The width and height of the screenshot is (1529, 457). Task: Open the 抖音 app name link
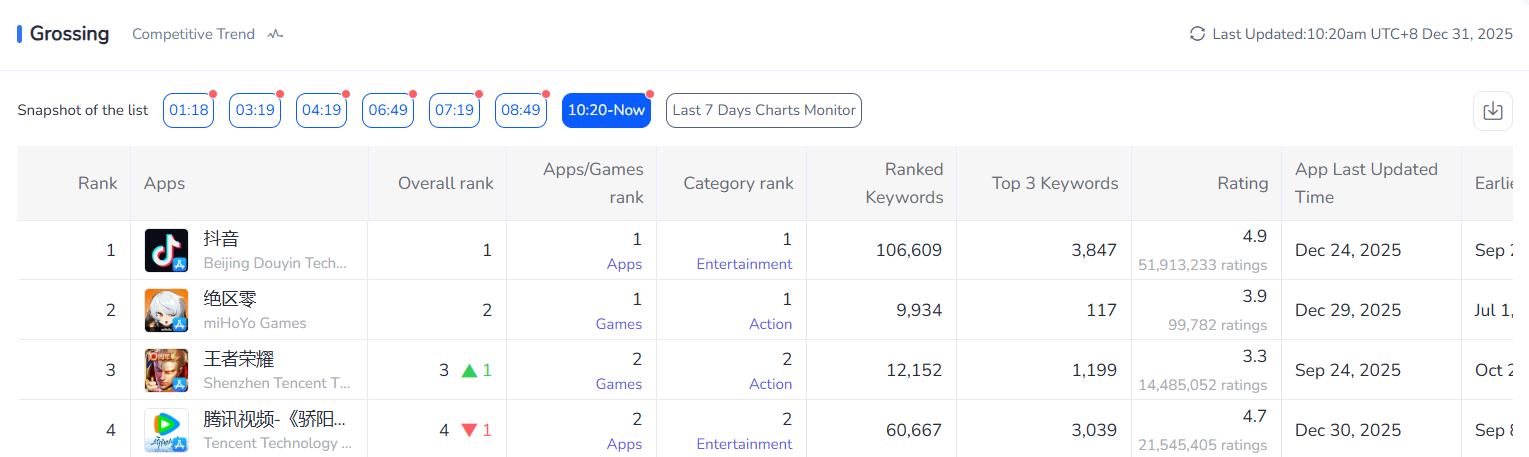[x=221, y=239]
